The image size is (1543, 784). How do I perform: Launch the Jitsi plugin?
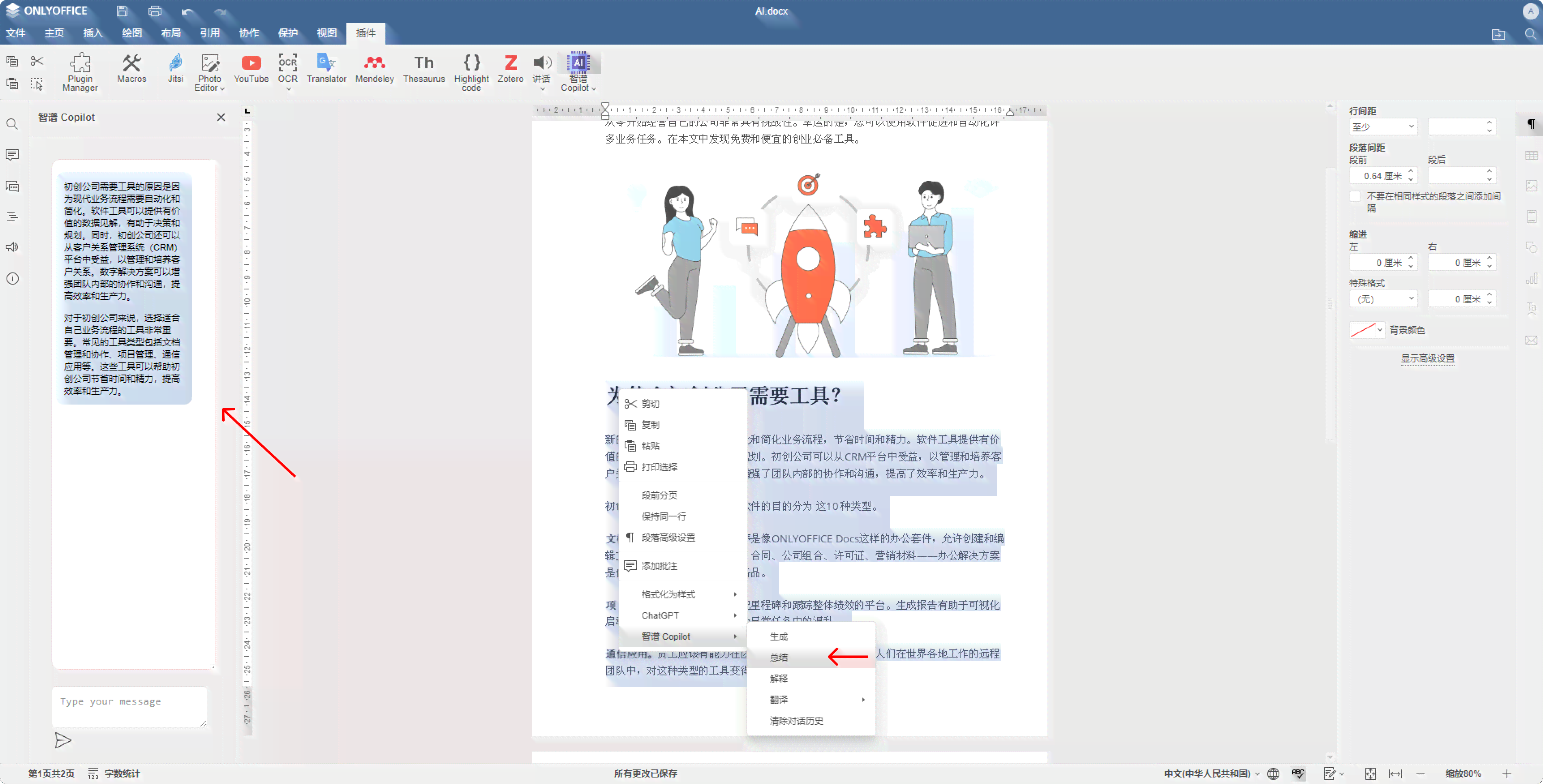click(175, 68)
